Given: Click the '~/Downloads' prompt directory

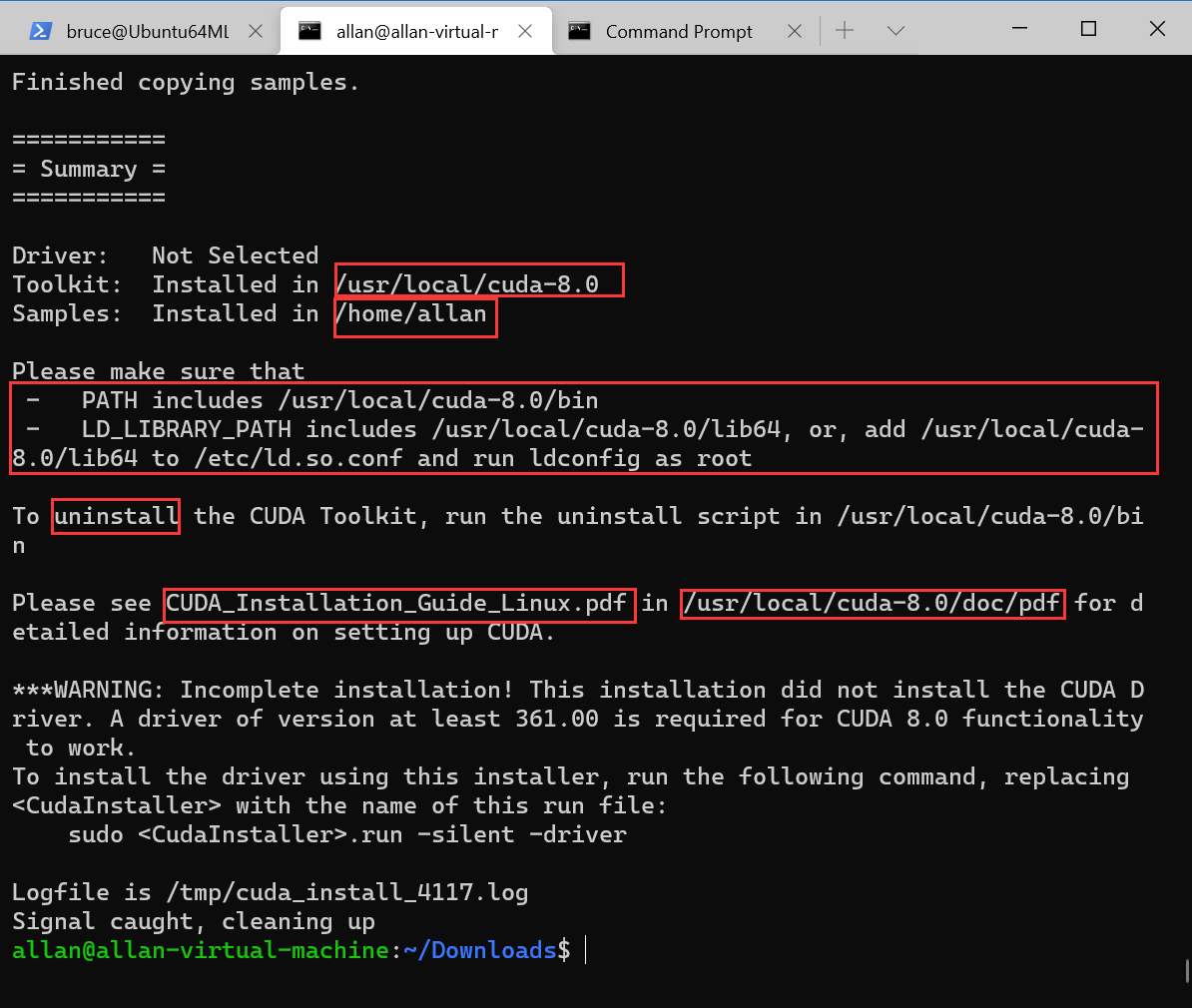Looking at the screenshot, I should pyautogui.click(x=479, y=950).
